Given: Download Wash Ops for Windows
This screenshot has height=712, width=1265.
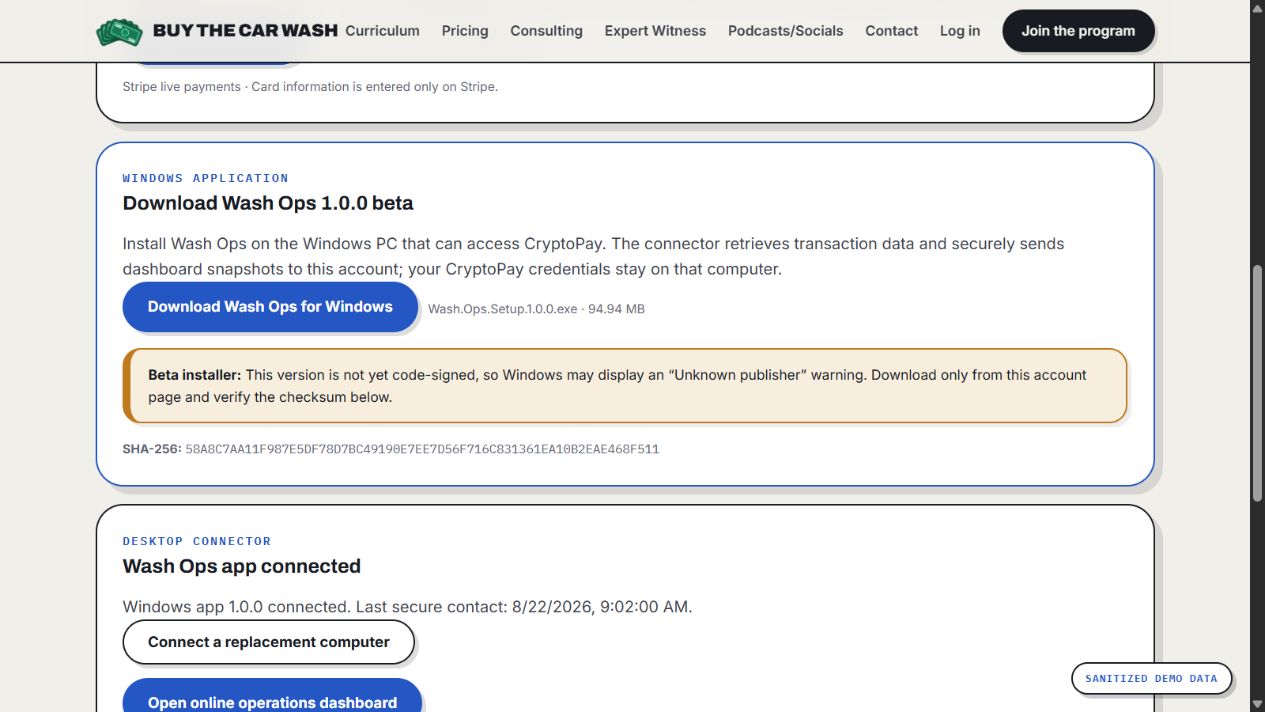Looking at the screenshot, I should (x=270, y=307).
